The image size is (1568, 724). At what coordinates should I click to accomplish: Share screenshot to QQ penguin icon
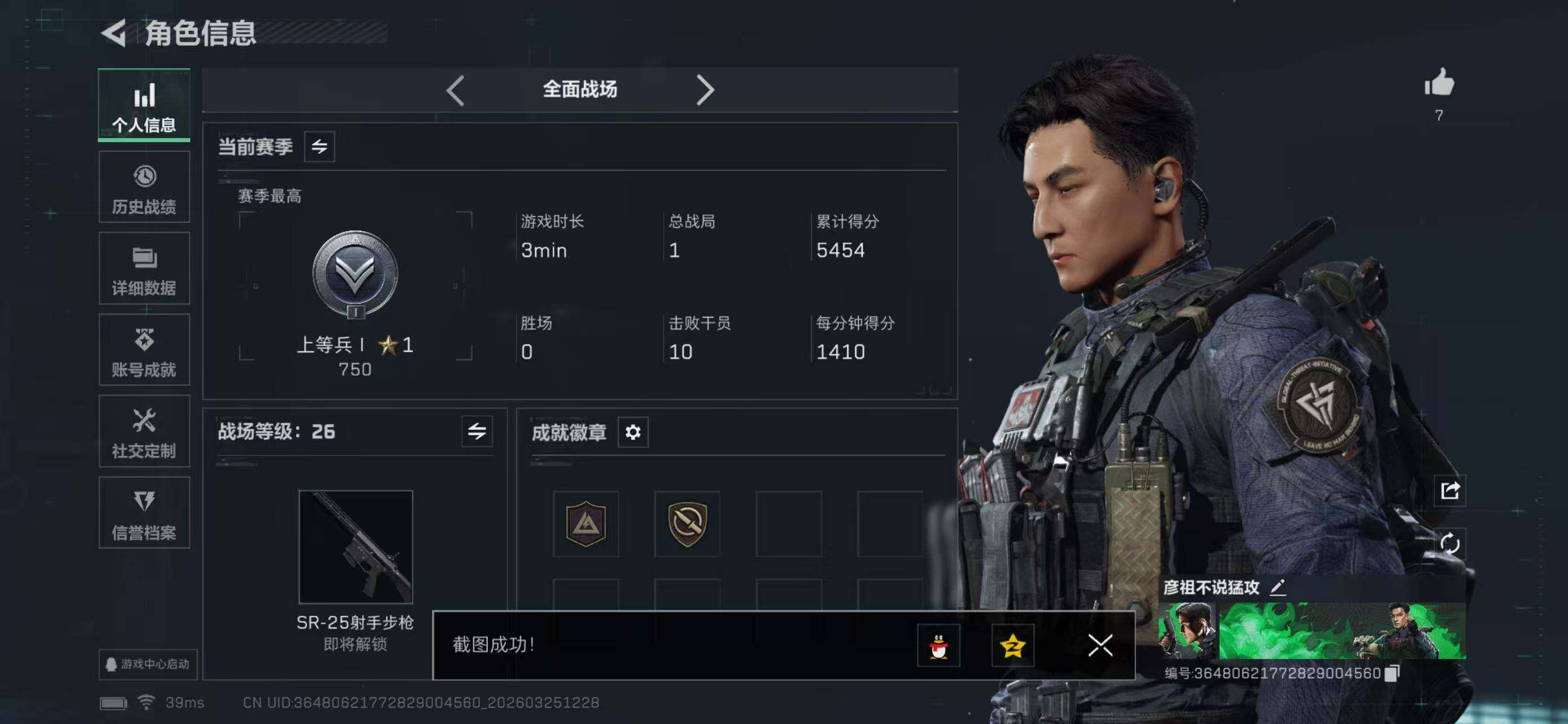(x=939, y=645)
